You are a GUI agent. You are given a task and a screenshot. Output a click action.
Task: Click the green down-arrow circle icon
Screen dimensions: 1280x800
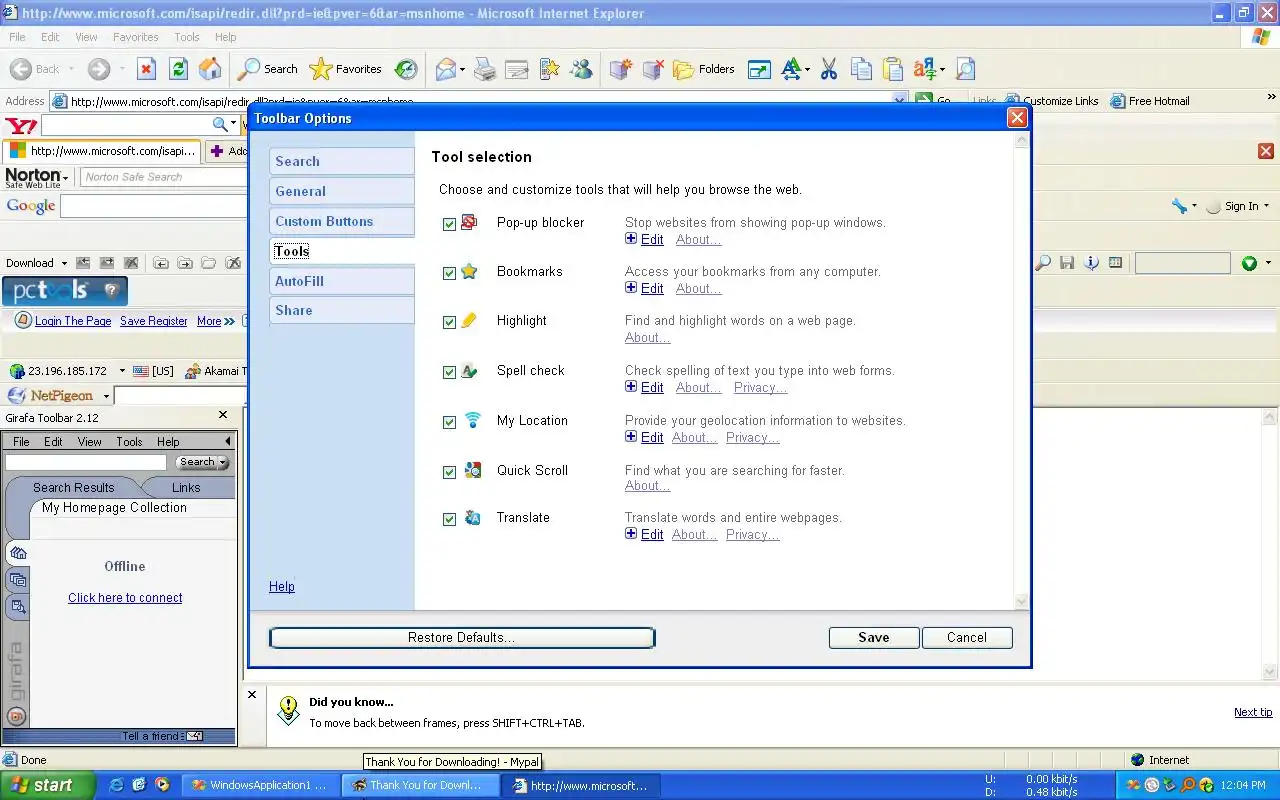[x=1249, y=263]
